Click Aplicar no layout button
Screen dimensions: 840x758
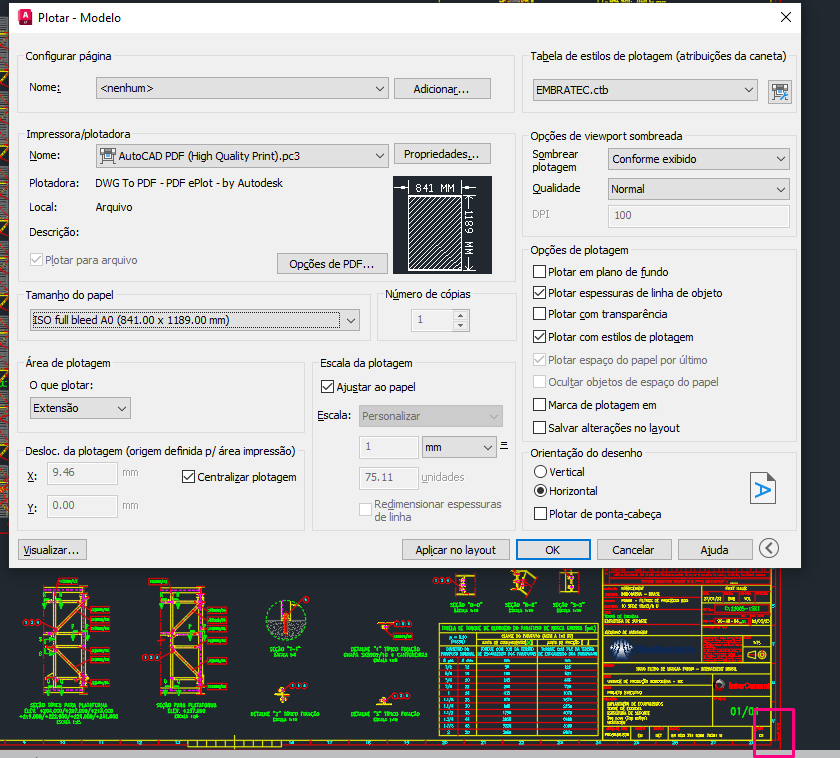[455, 550]
